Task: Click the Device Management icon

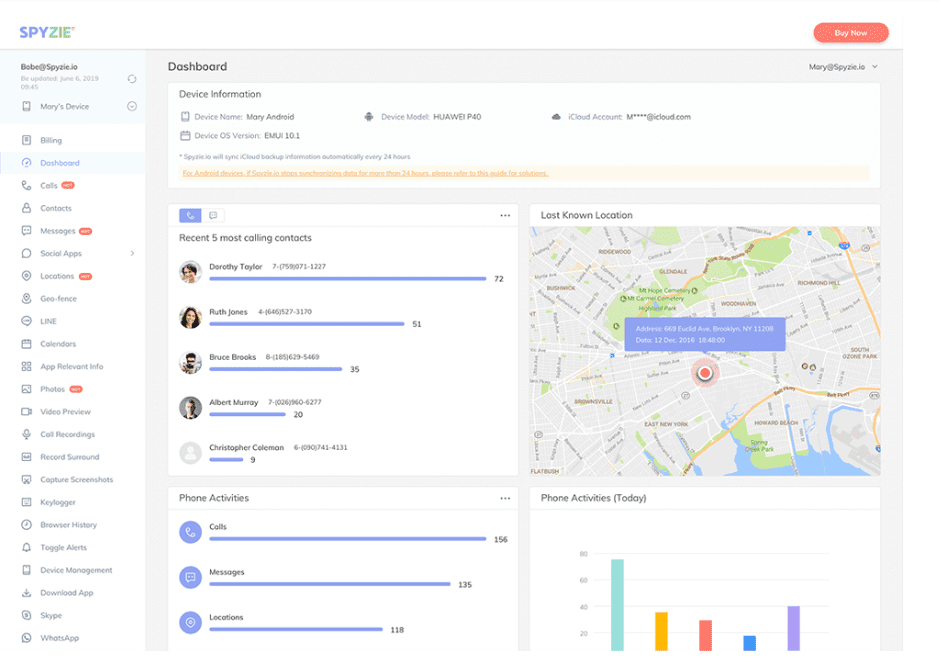Action: pos(26,570)
